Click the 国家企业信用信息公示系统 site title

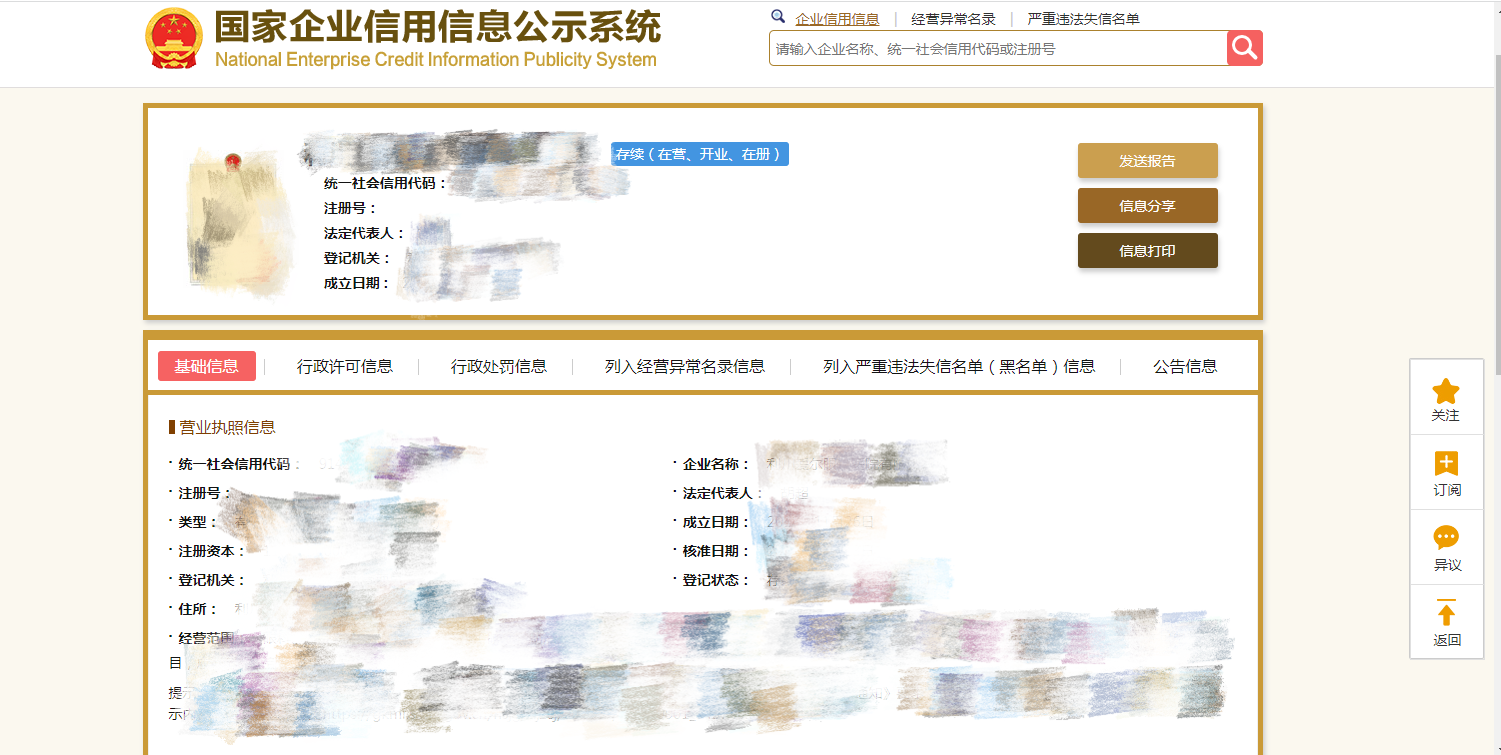click(x=438, y=27)
